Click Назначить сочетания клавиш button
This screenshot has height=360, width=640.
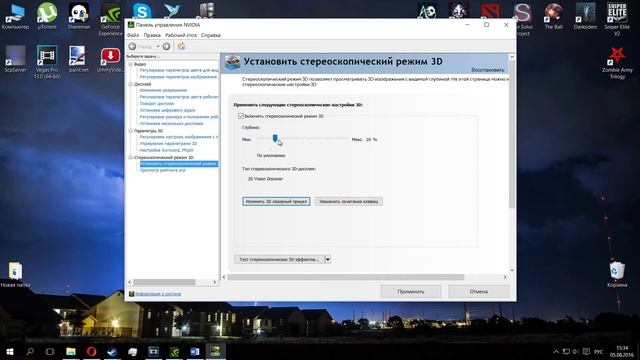pos(349,201)
